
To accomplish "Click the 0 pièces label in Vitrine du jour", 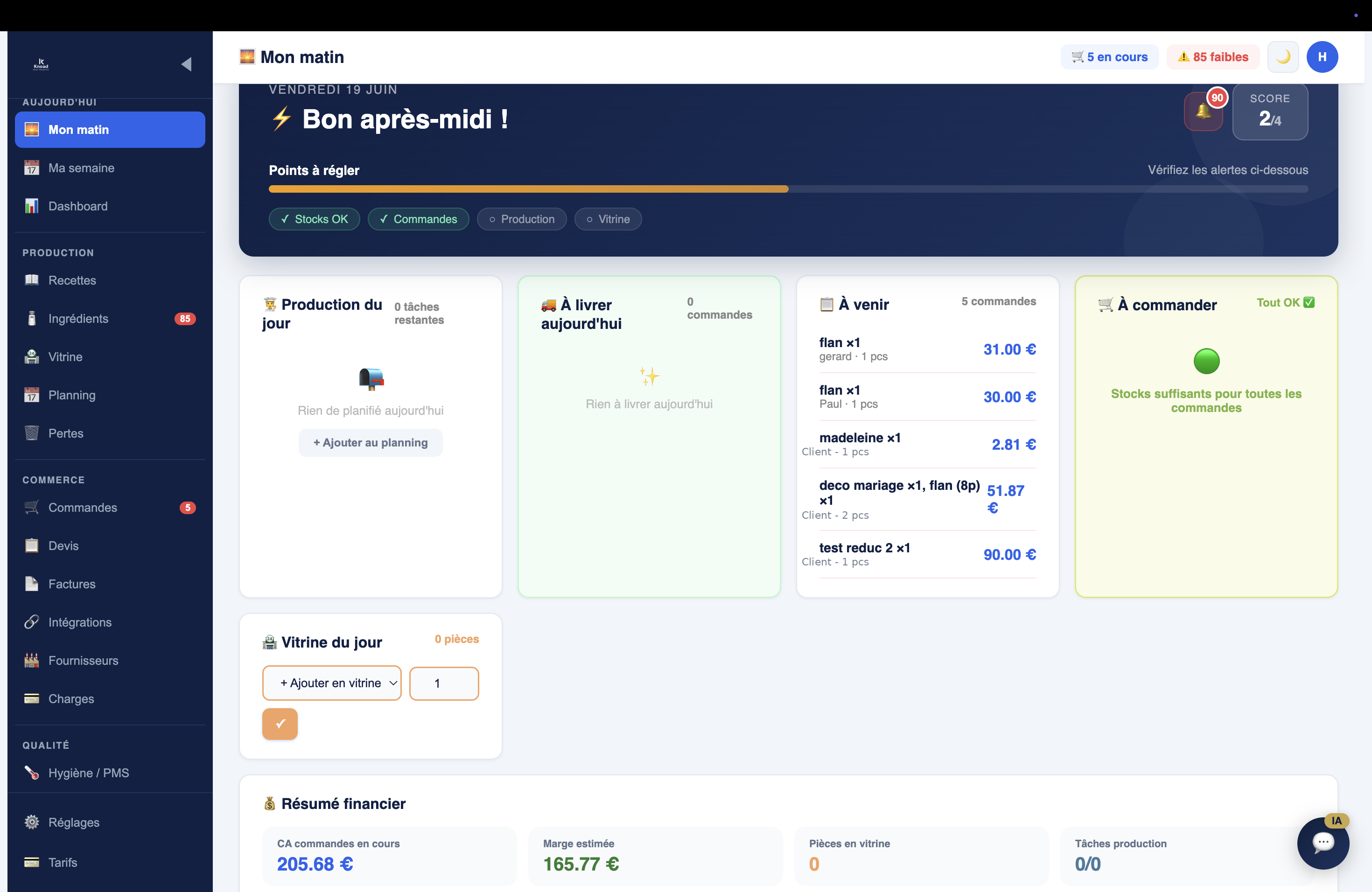I will coord(456,639).
